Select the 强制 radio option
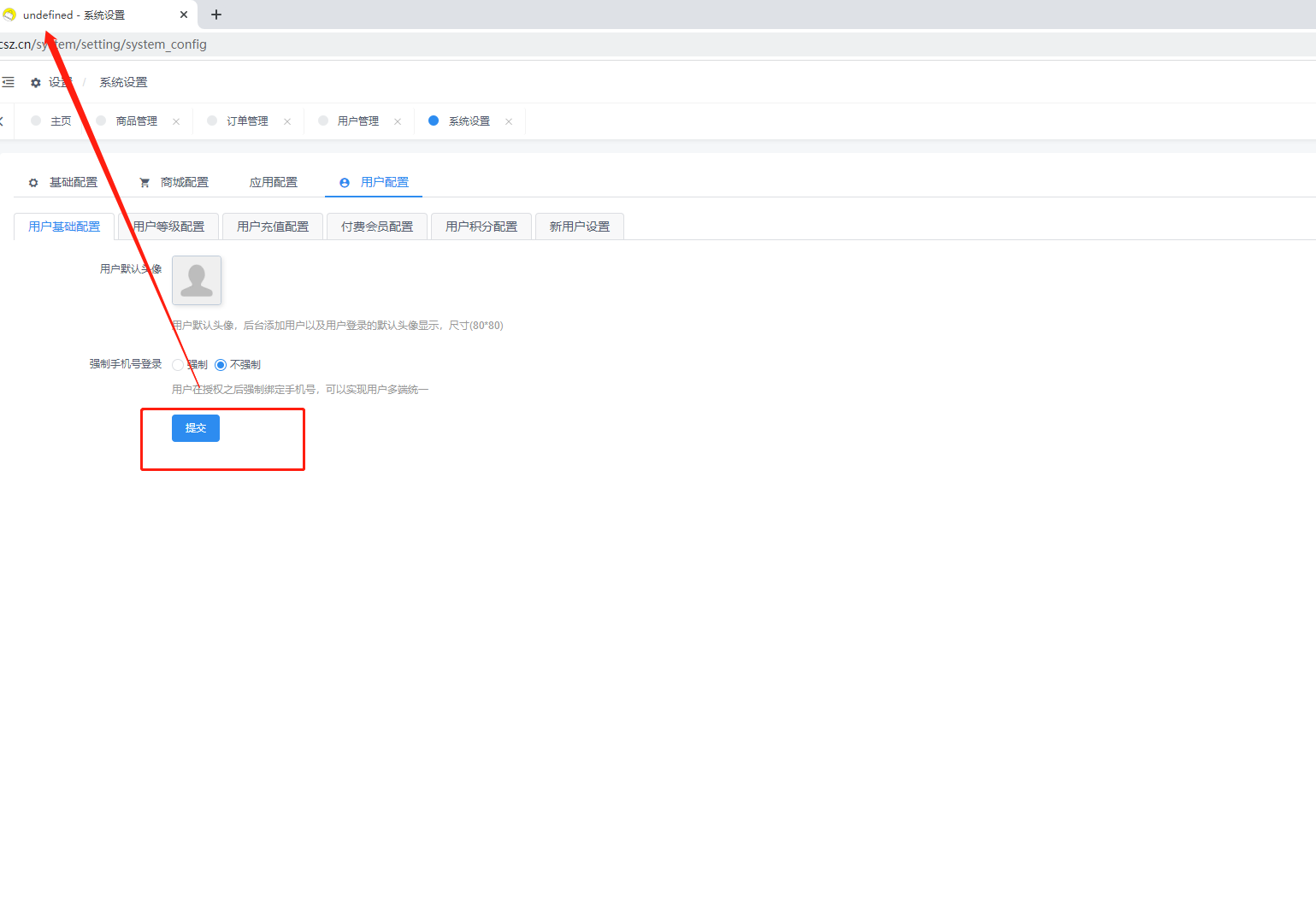Viewport: 1316px width, 912px height. (178, 365)
